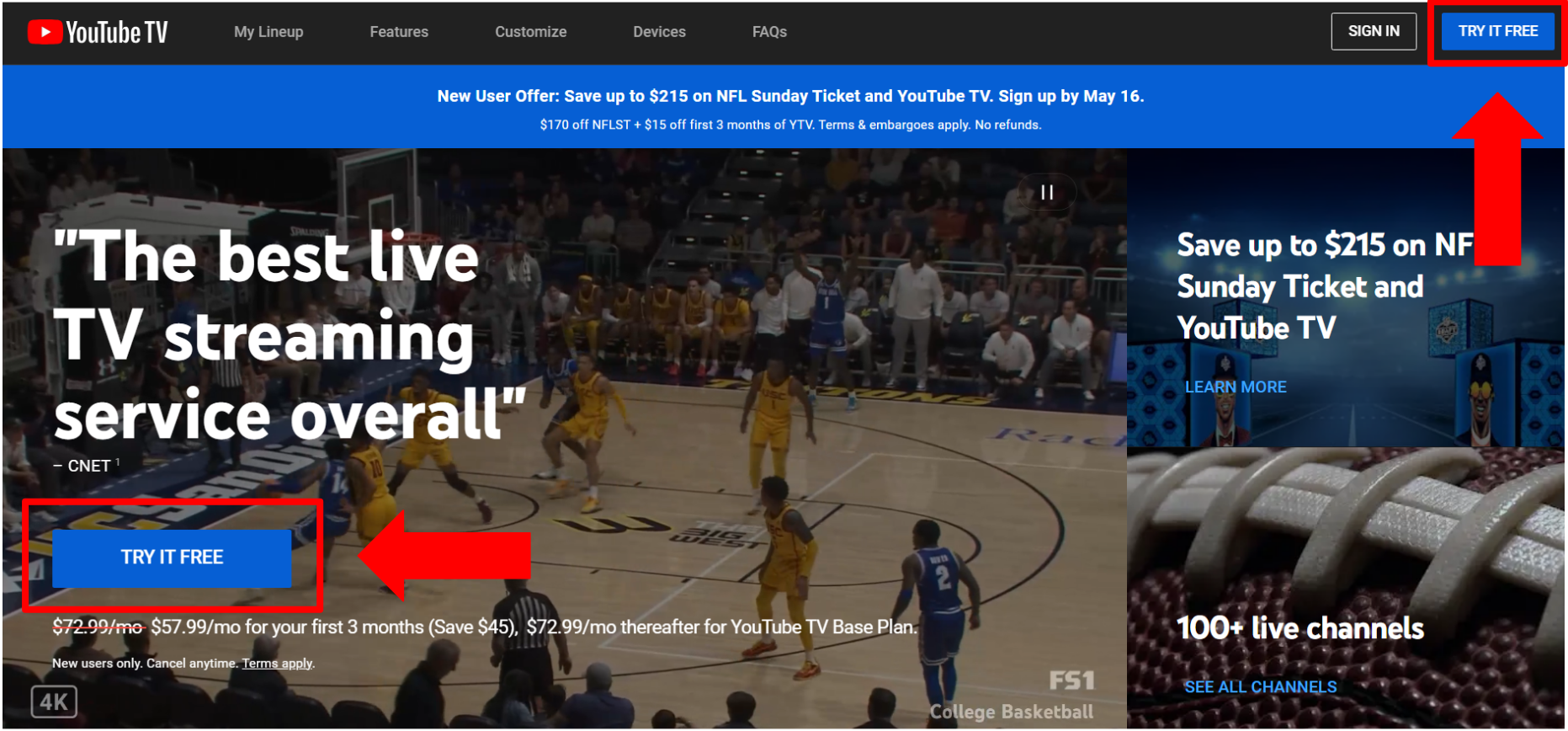Click TRY IT FREE in the header
The width and height of the screenshot is (1568, 731).
[1497, 31]
